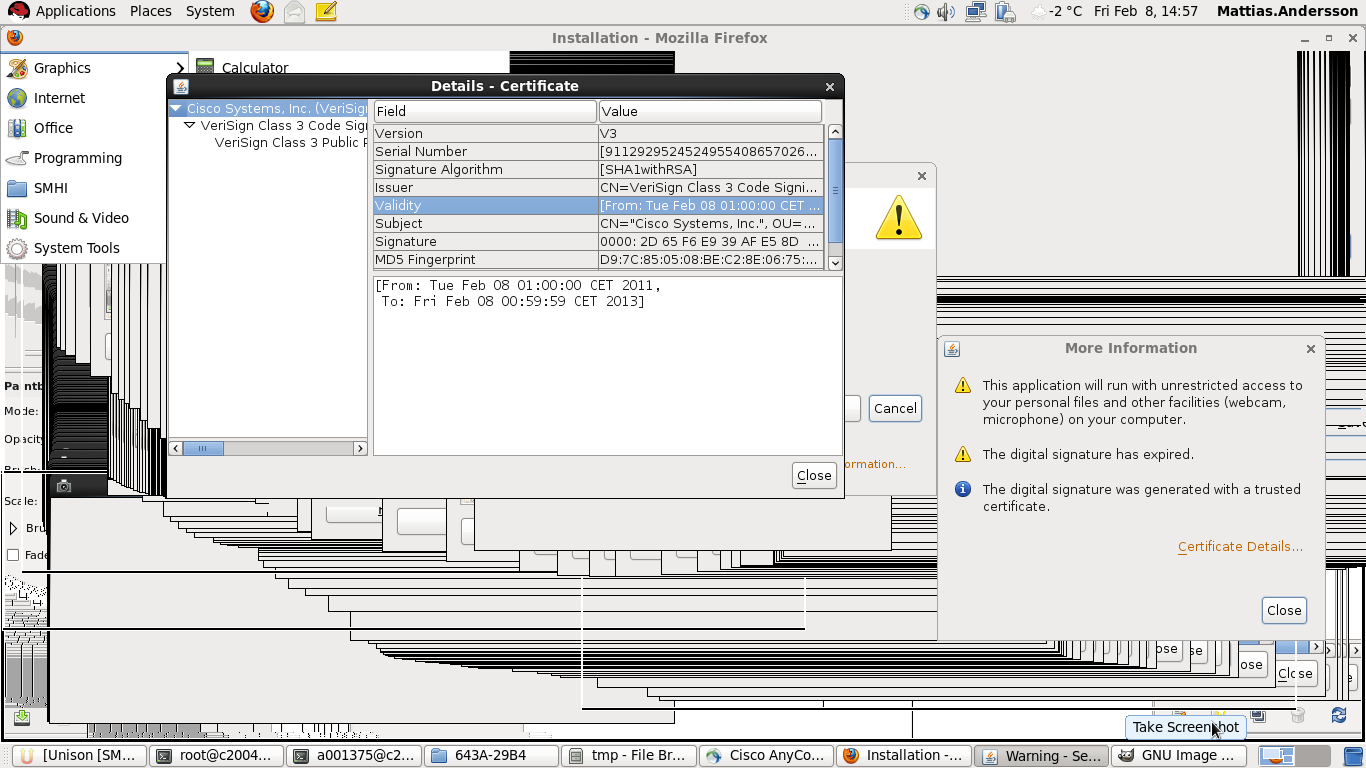
Task: Launch Calculator from the submenu
Action: [254, 68]
